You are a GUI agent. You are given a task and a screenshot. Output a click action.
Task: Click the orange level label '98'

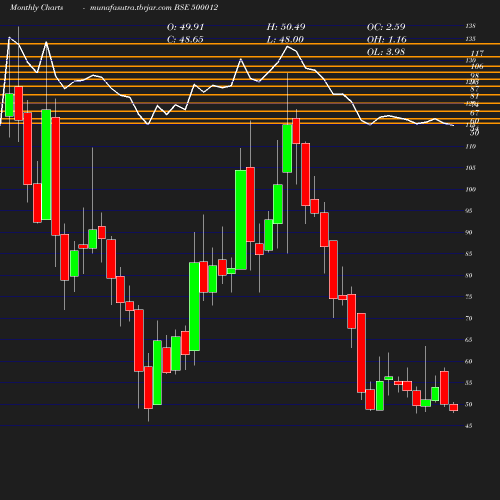click(x=475, y=76)
